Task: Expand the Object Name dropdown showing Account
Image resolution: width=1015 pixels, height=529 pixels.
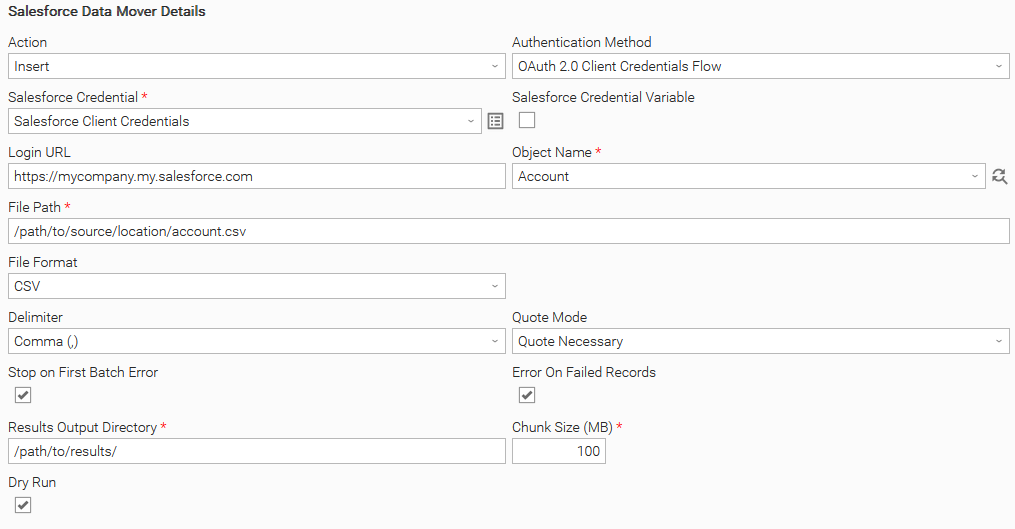Action: point(749,176)
